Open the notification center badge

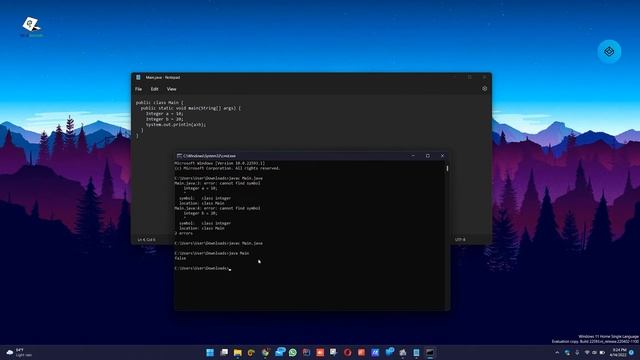pyautogui.click(x=632, y=353)
